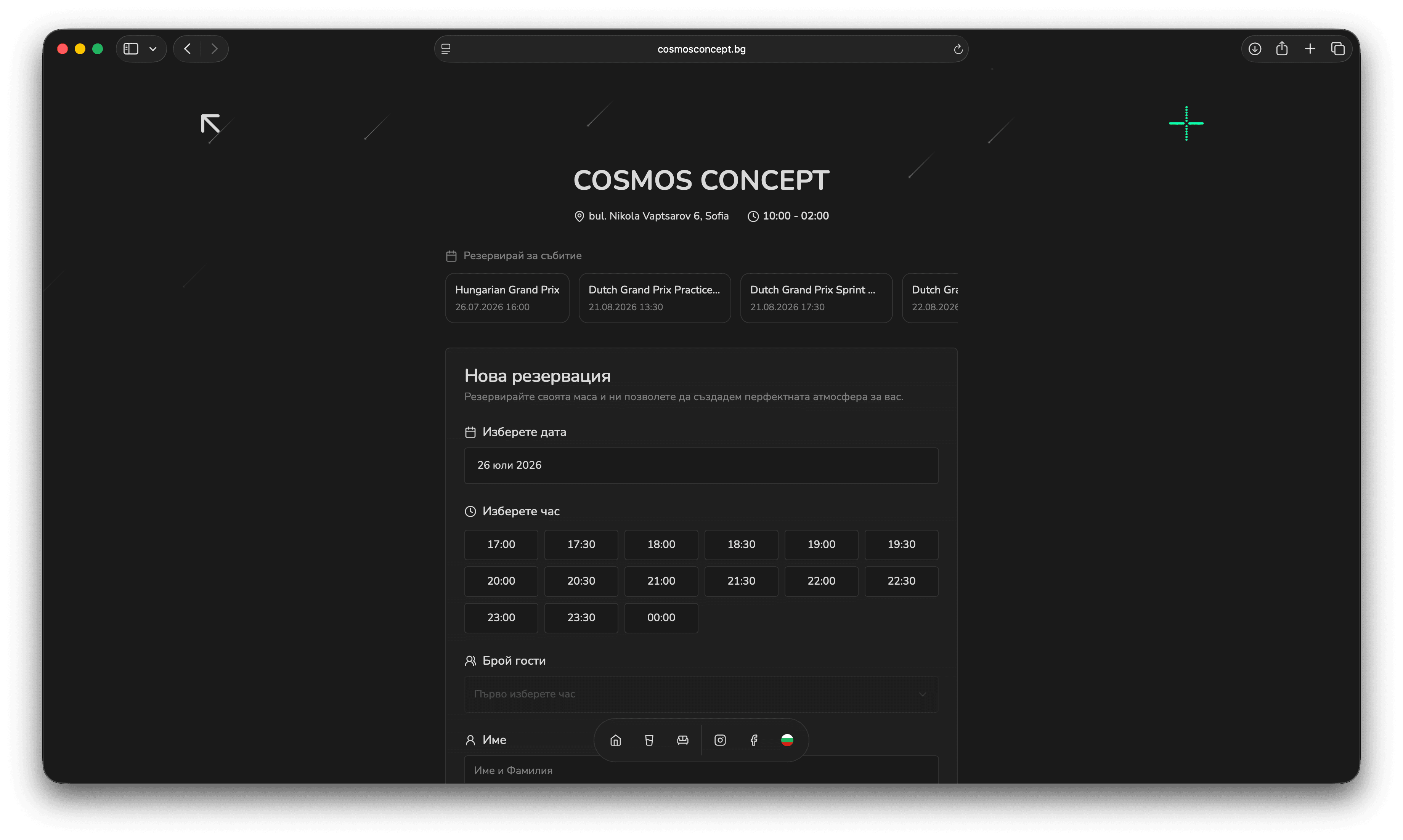Image resolution: width=1403 pixels, height=840 pixels.
Task: Show Safari downloads
Action: (1255, 49)
